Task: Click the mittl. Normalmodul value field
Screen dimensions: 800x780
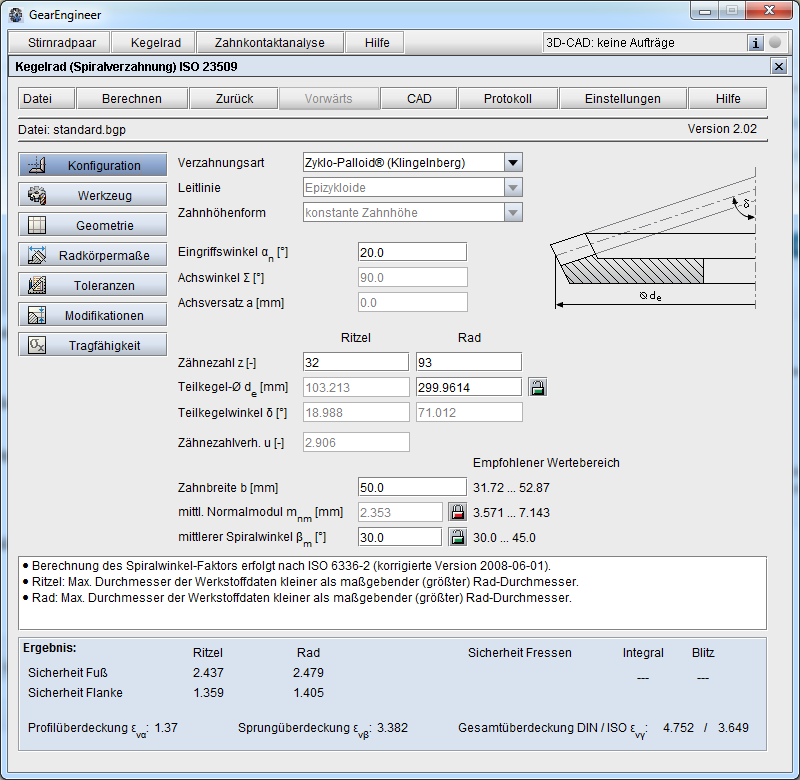Action: [400, 512]
